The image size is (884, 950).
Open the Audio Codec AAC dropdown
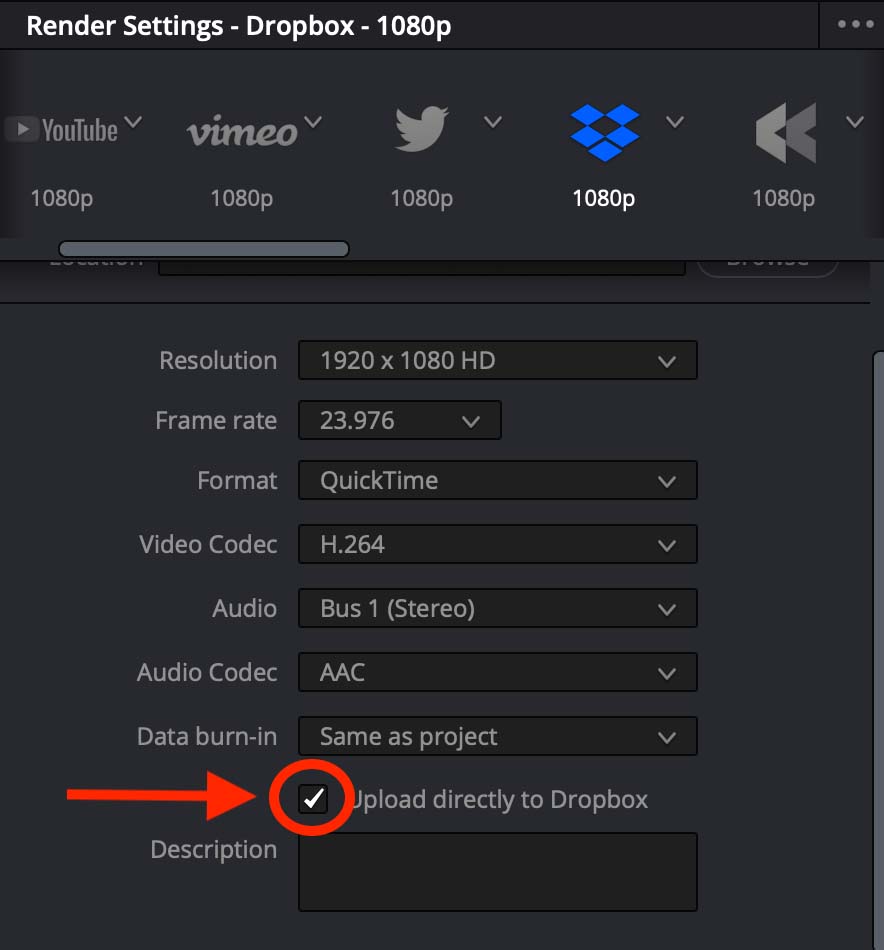[497, 672]
